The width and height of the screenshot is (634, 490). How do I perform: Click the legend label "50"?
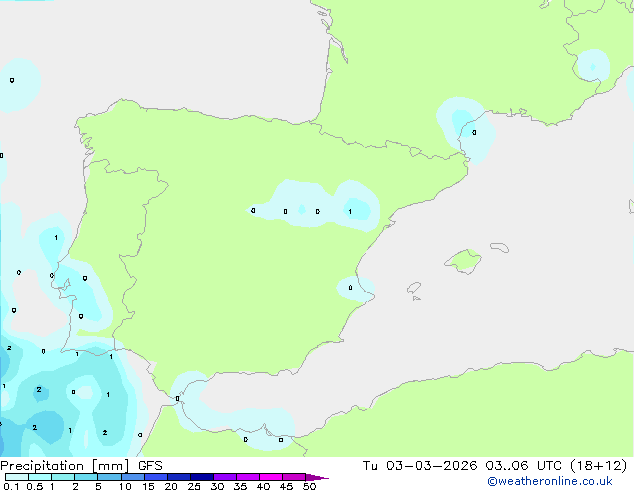(x=309, y=486)
